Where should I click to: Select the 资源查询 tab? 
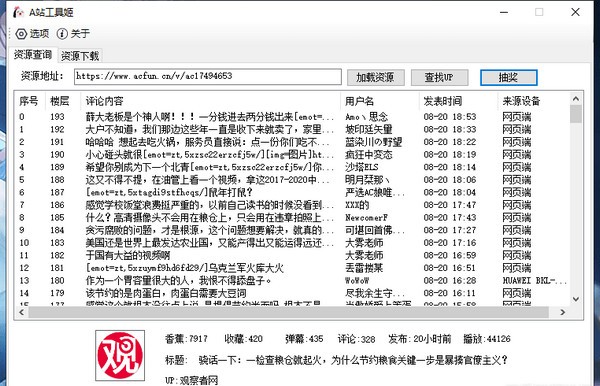[33, 55]
